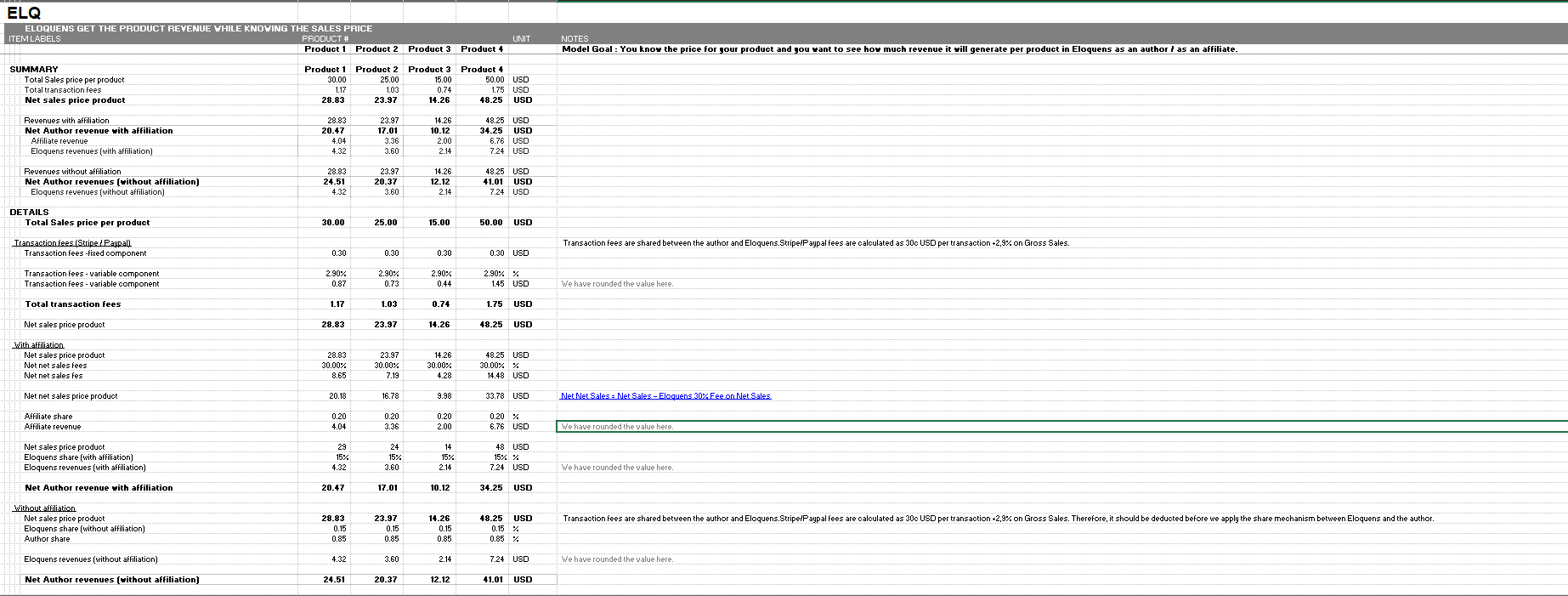Image resolution: width=1568 pixels, height=596 pixels.
Task: Select the 30.00 value in 'Net net sales fees' row, Product 1
Action: (334, 366)
